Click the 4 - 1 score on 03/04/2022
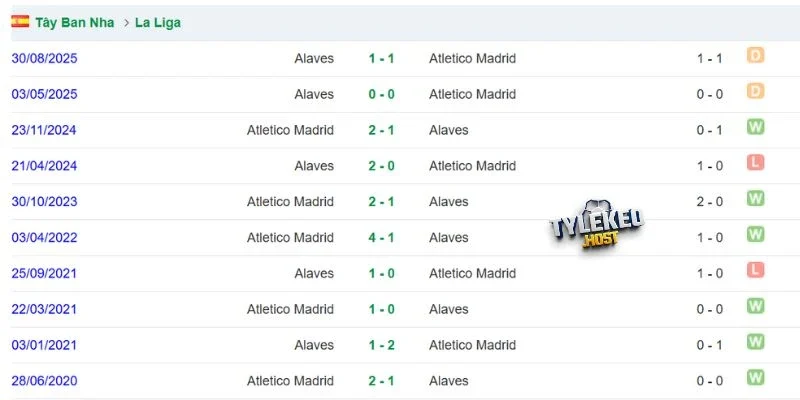This screenshot has width=800, height=400. (382, 238)
